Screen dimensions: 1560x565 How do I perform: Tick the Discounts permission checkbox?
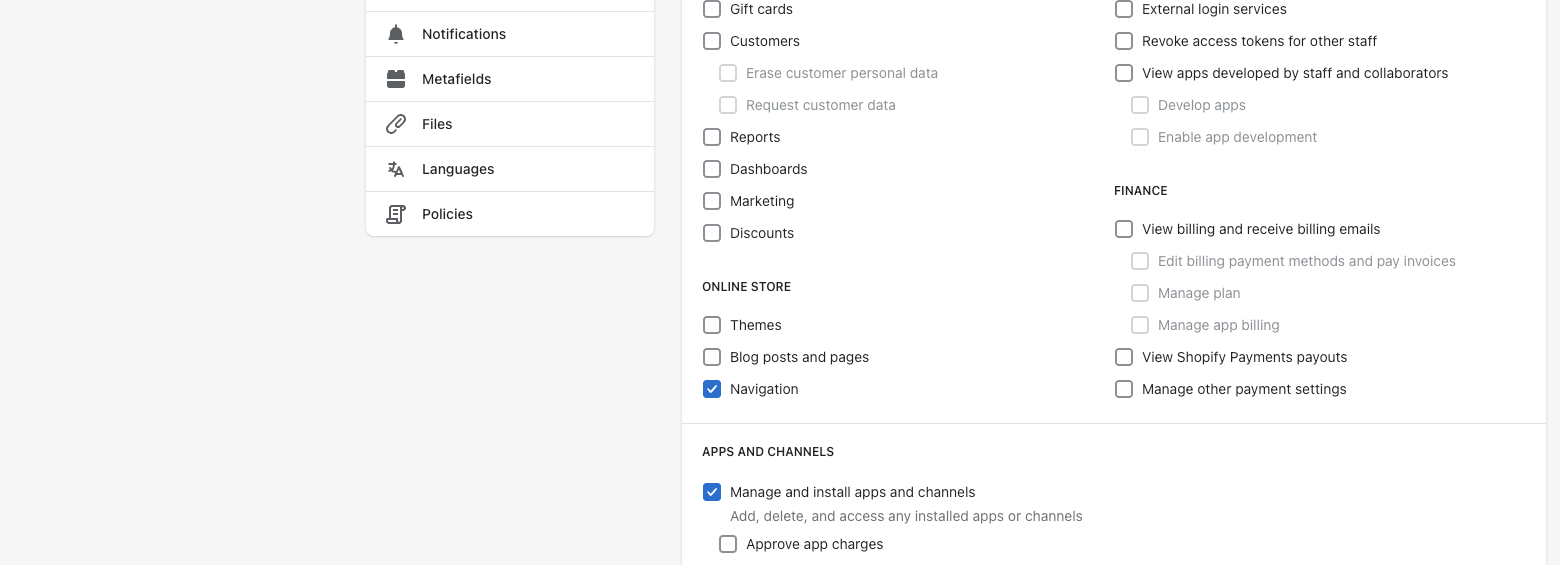coord(712,233)
